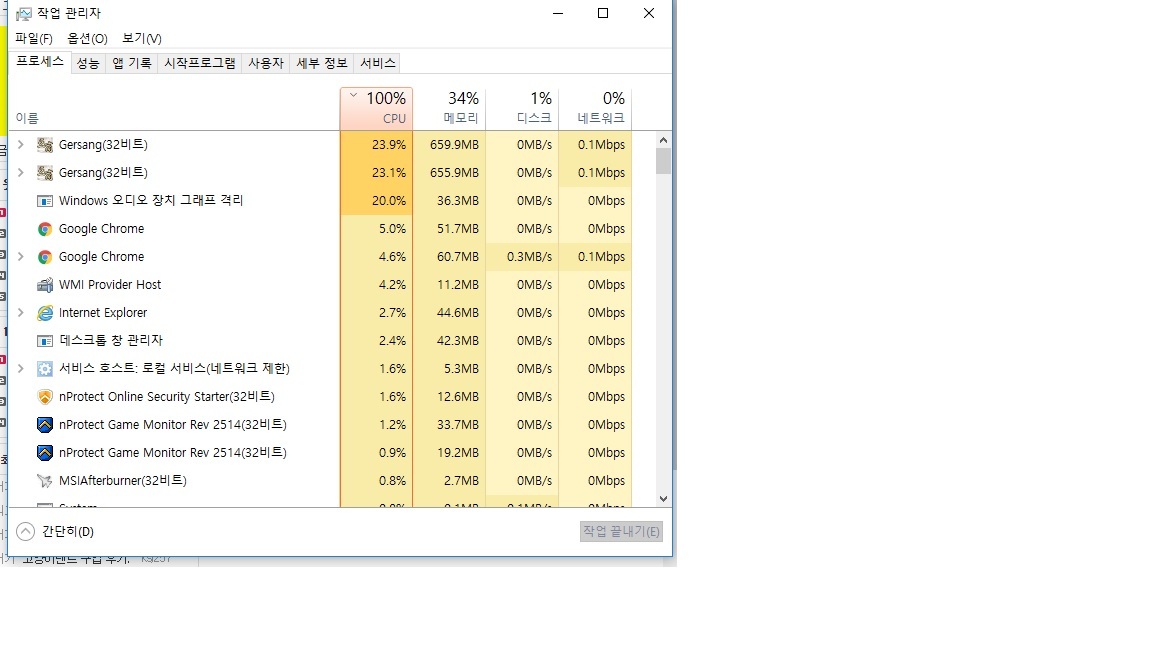Click the 서비스 호스트 gear icon

(45, 369)
